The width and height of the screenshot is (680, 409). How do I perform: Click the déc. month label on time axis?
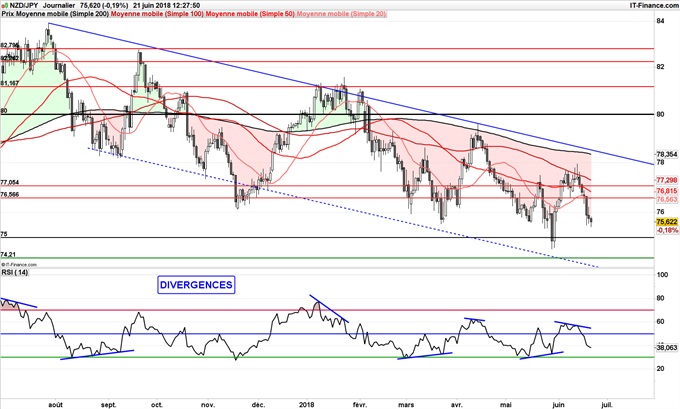(258, 405)
